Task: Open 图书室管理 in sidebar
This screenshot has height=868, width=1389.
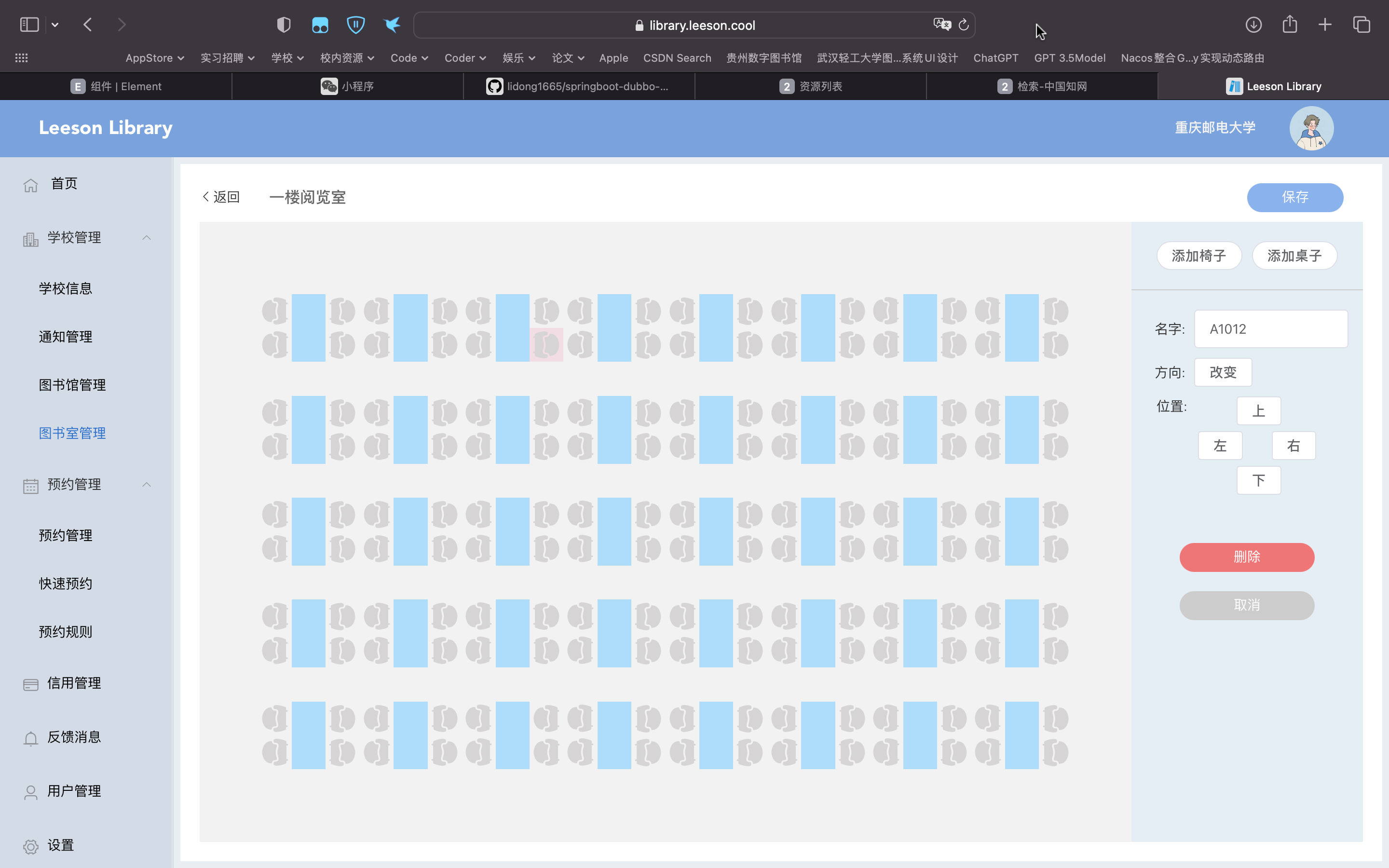Action: [x=72, y=433]
